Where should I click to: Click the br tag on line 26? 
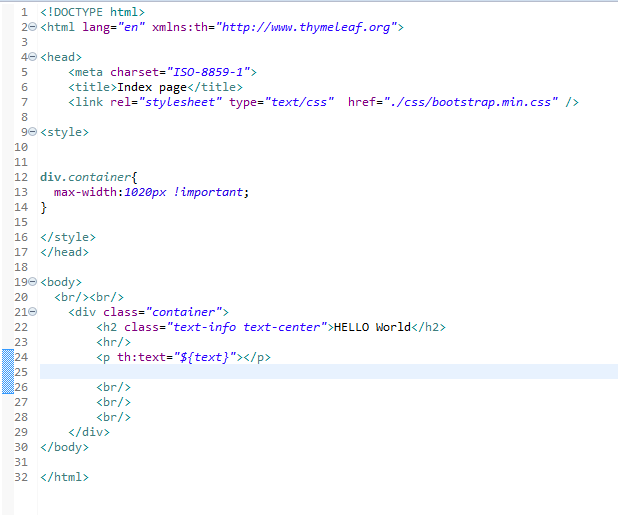point(114,387)
